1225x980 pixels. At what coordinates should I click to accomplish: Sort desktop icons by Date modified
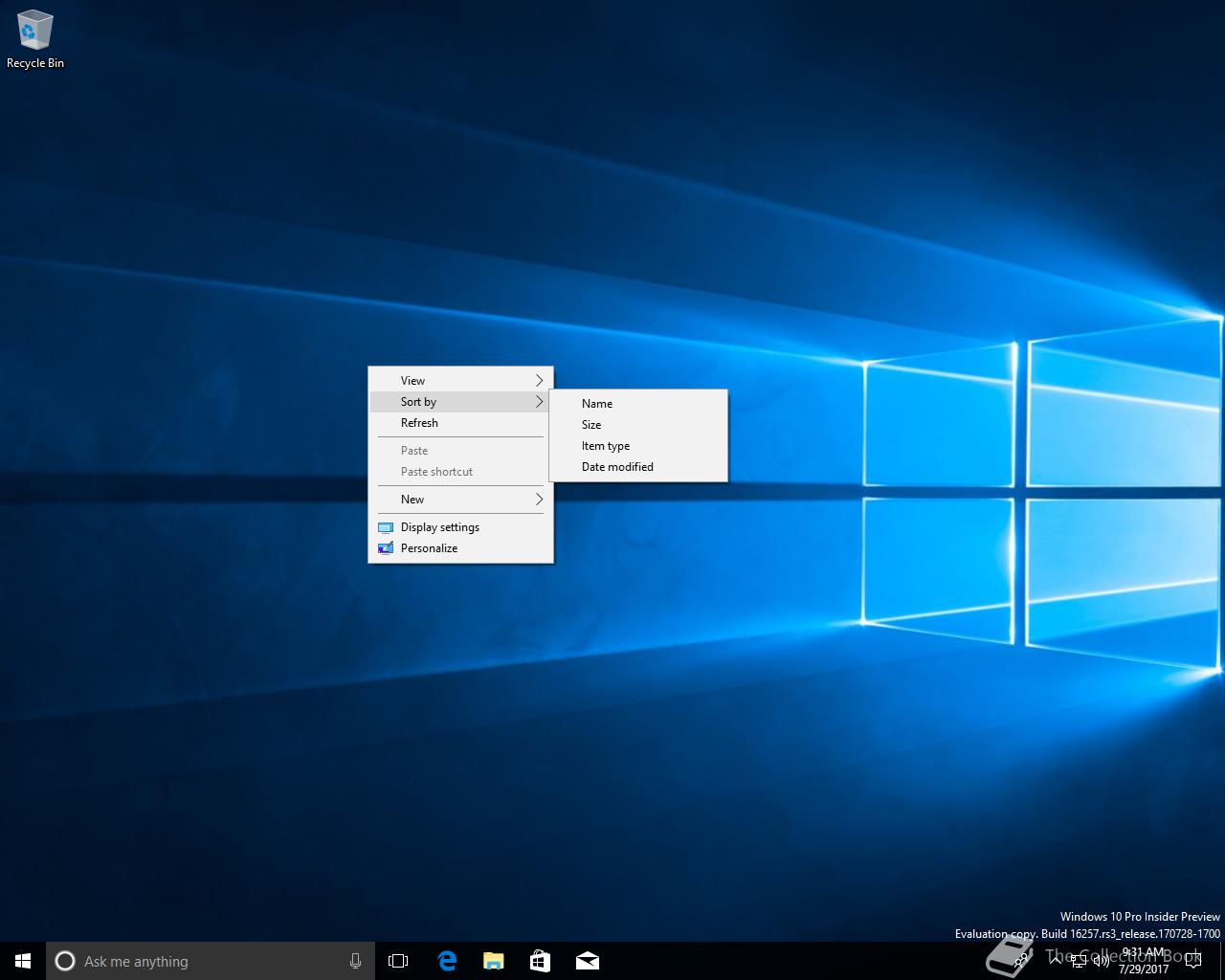click(638, 467)
